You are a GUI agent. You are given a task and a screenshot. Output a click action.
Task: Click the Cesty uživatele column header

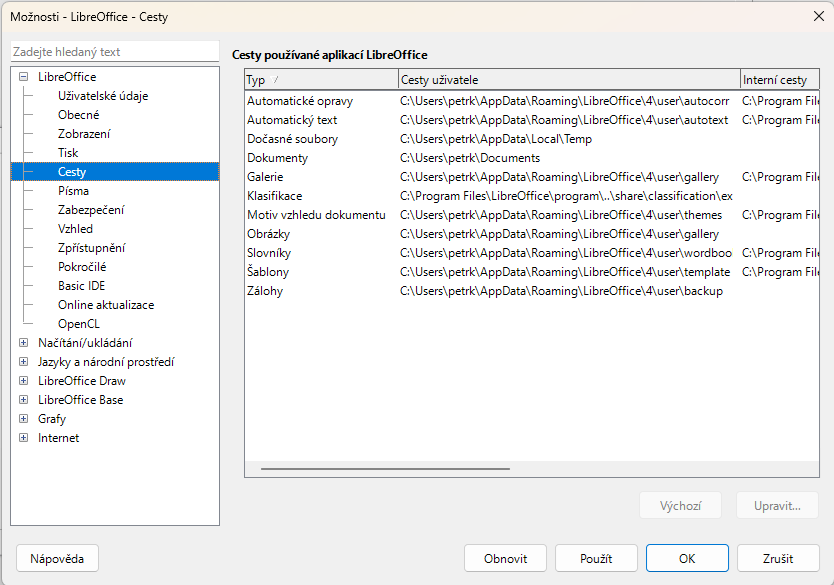click(569, 80)
